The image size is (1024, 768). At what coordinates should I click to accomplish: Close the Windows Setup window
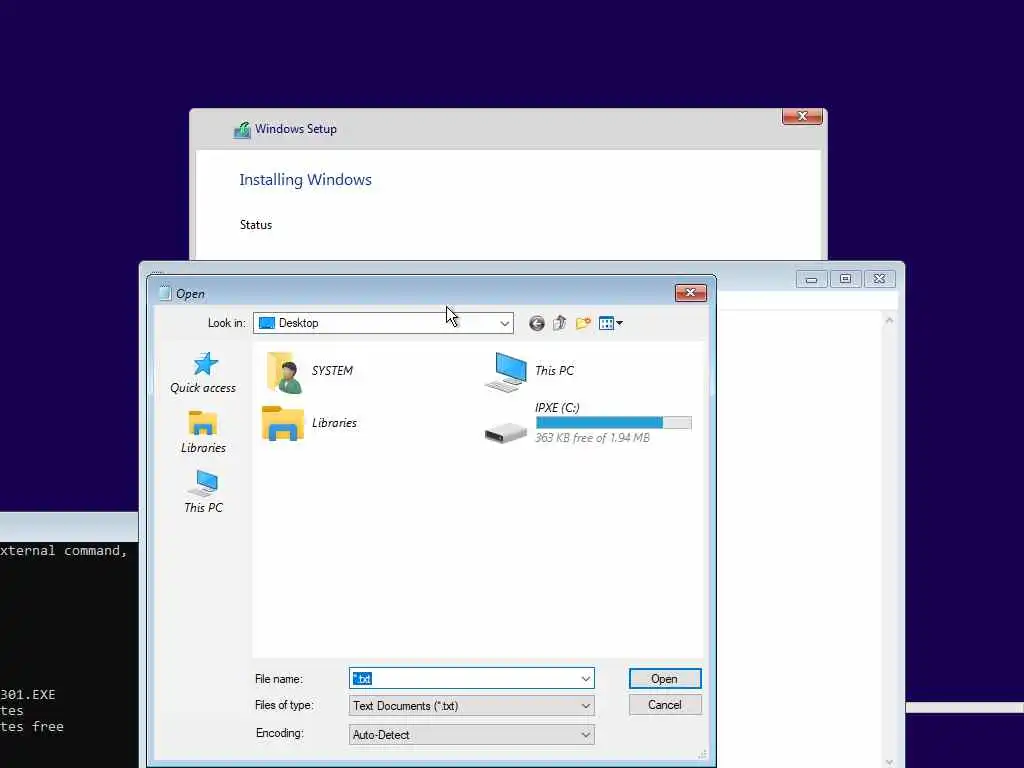point(802,116)
